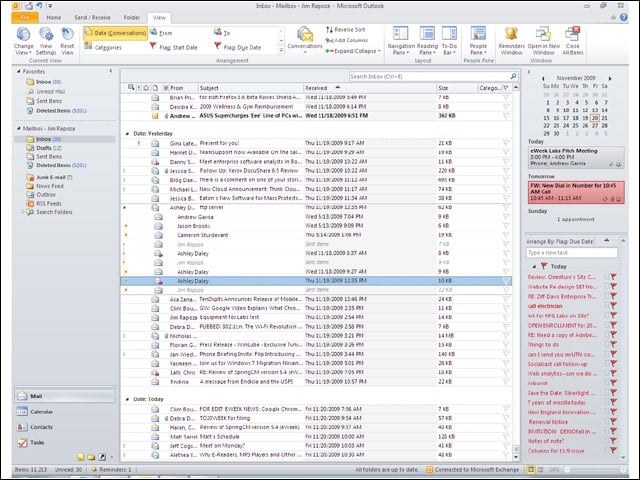Select the From arrangement option
This screenshot has width=640, height=480.
[x=162, y=33]
